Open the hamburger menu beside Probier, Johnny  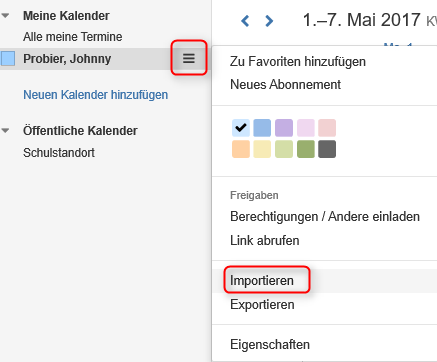click(x=189, y=58)
